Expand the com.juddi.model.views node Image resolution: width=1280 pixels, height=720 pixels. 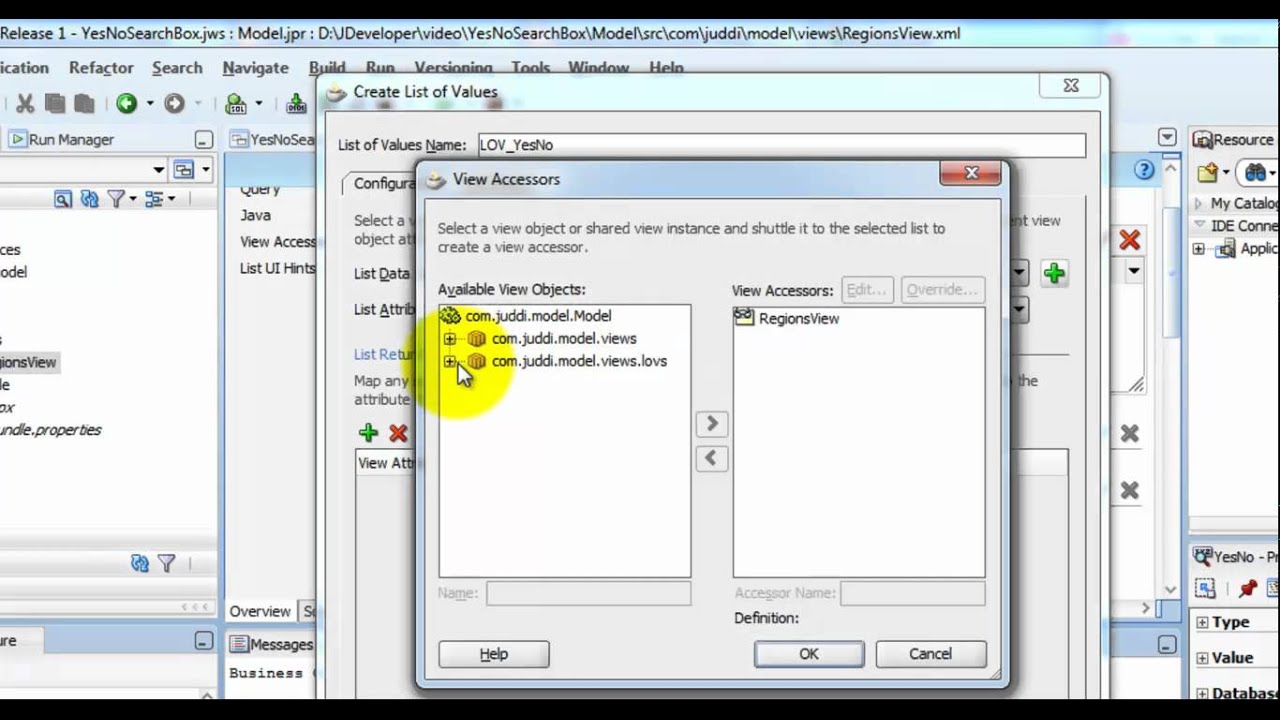(x=450, y=339)
